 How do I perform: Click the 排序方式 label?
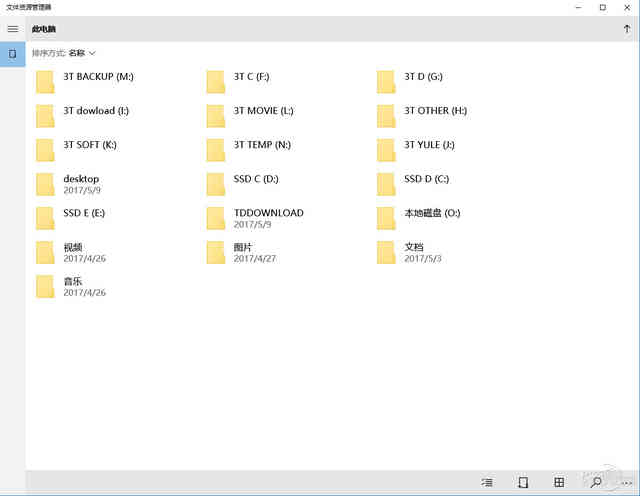49,53
